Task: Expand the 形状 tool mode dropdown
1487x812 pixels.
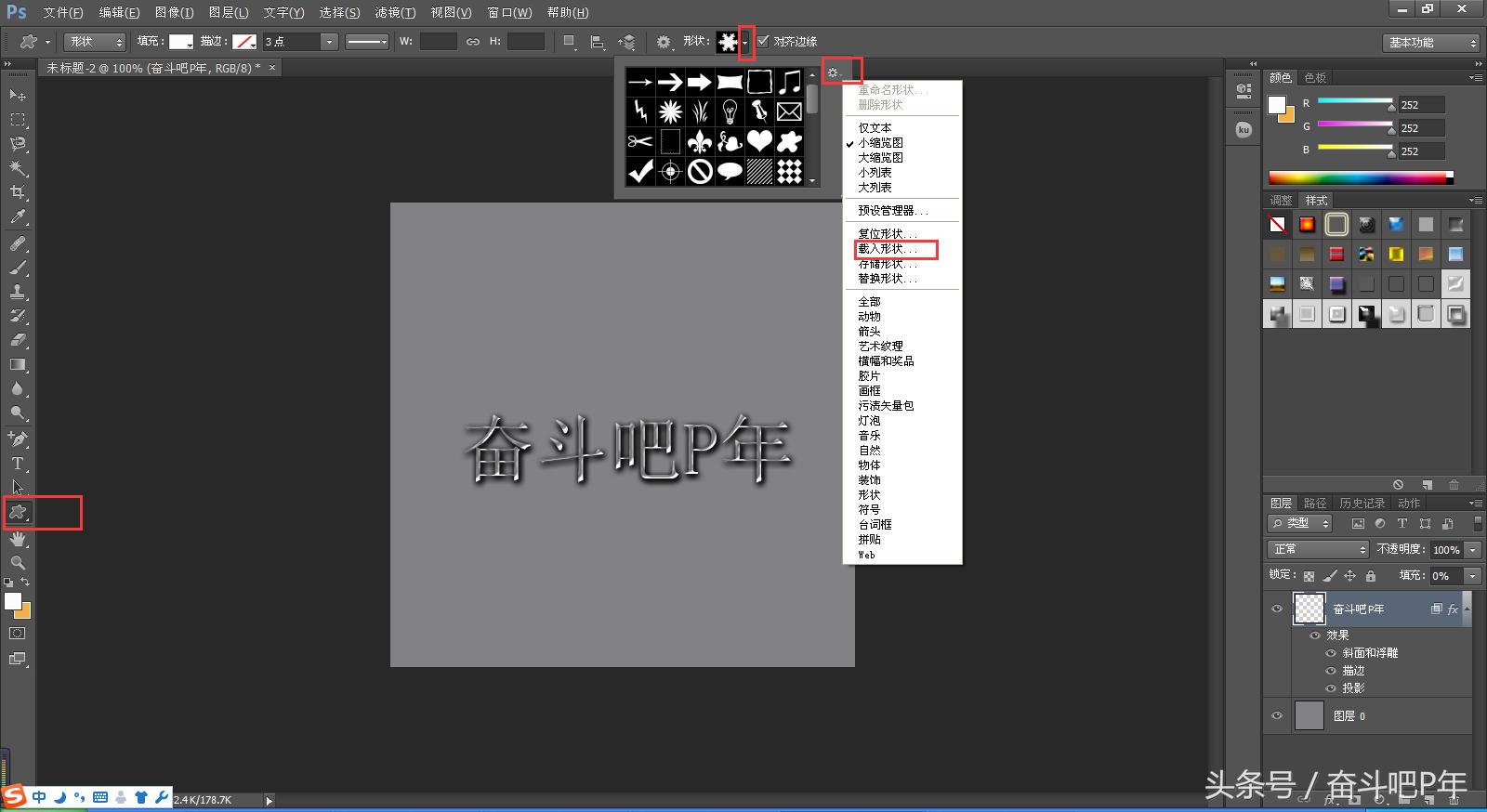Action: click(x=95, y=42)
